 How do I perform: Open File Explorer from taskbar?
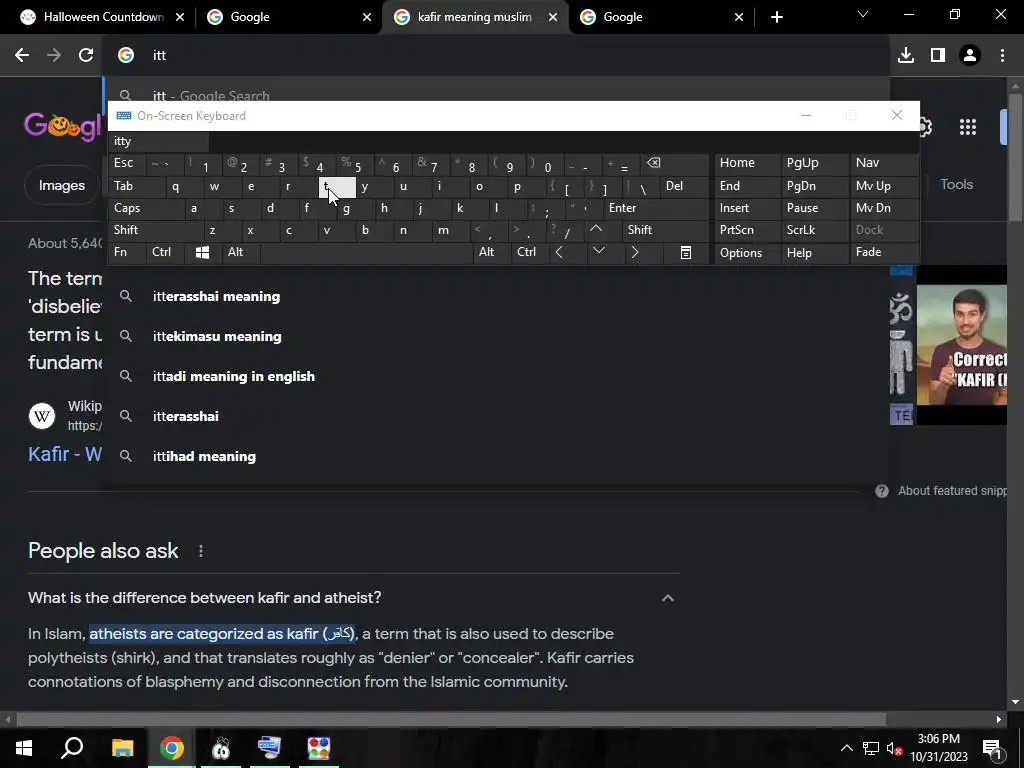click(122, 747)
